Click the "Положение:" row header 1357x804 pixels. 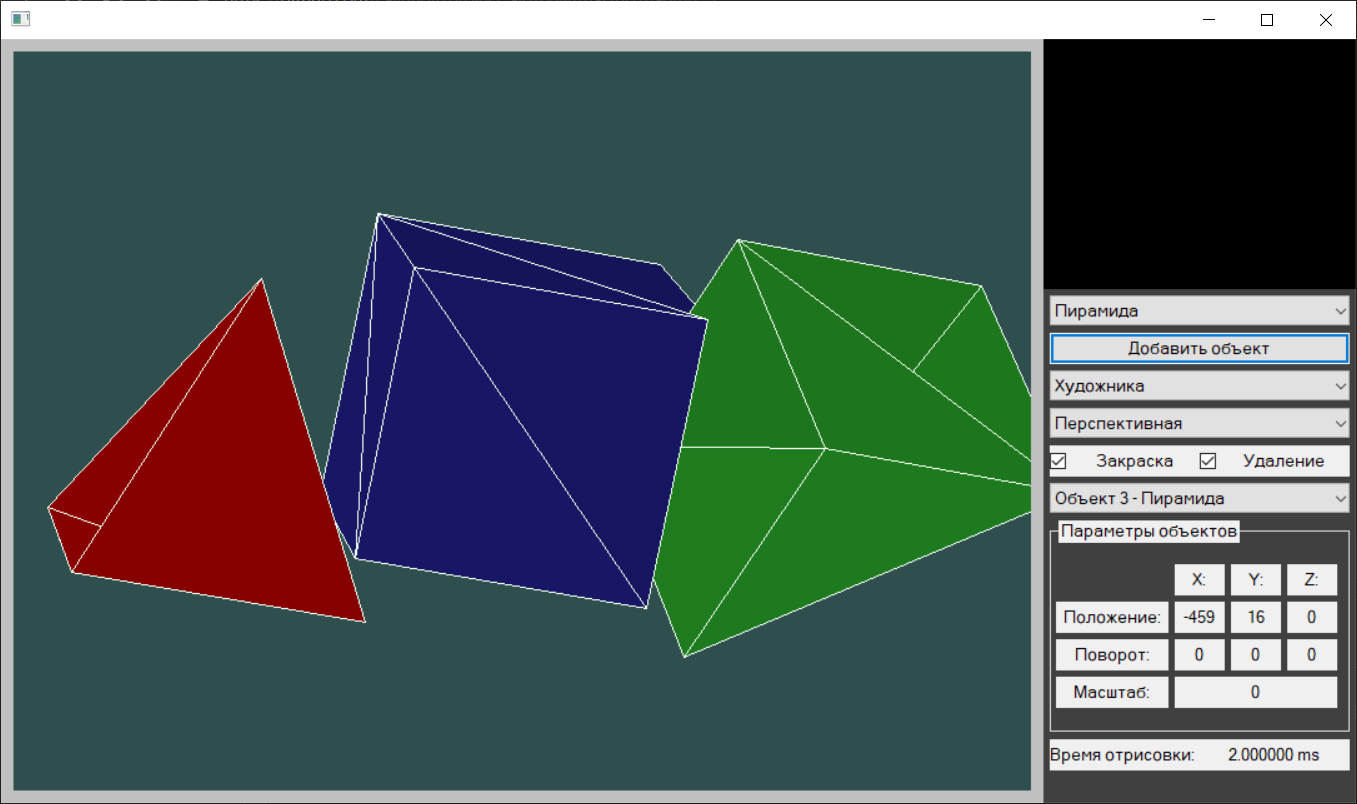click(1112, 617)
